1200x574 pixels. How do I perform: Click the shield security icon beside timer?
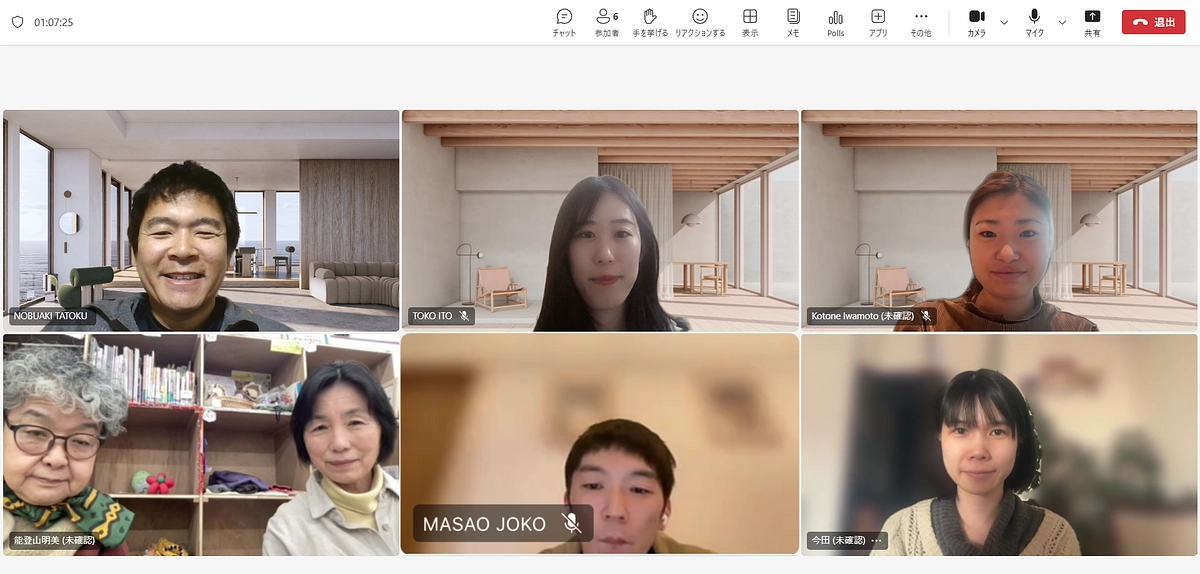[17, 22]
